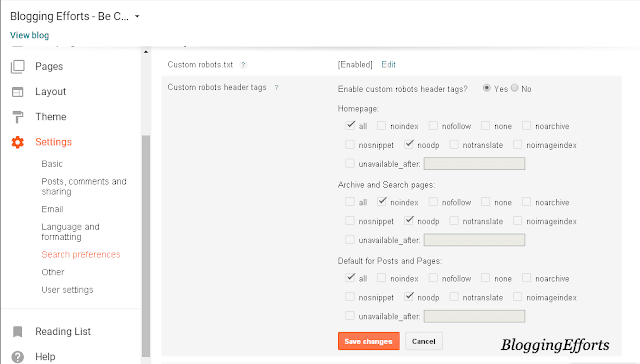Check Posts and Pages 'noarchive' checkbox
Viewport: 640px width, 364px height.
[x=527, y=278]
